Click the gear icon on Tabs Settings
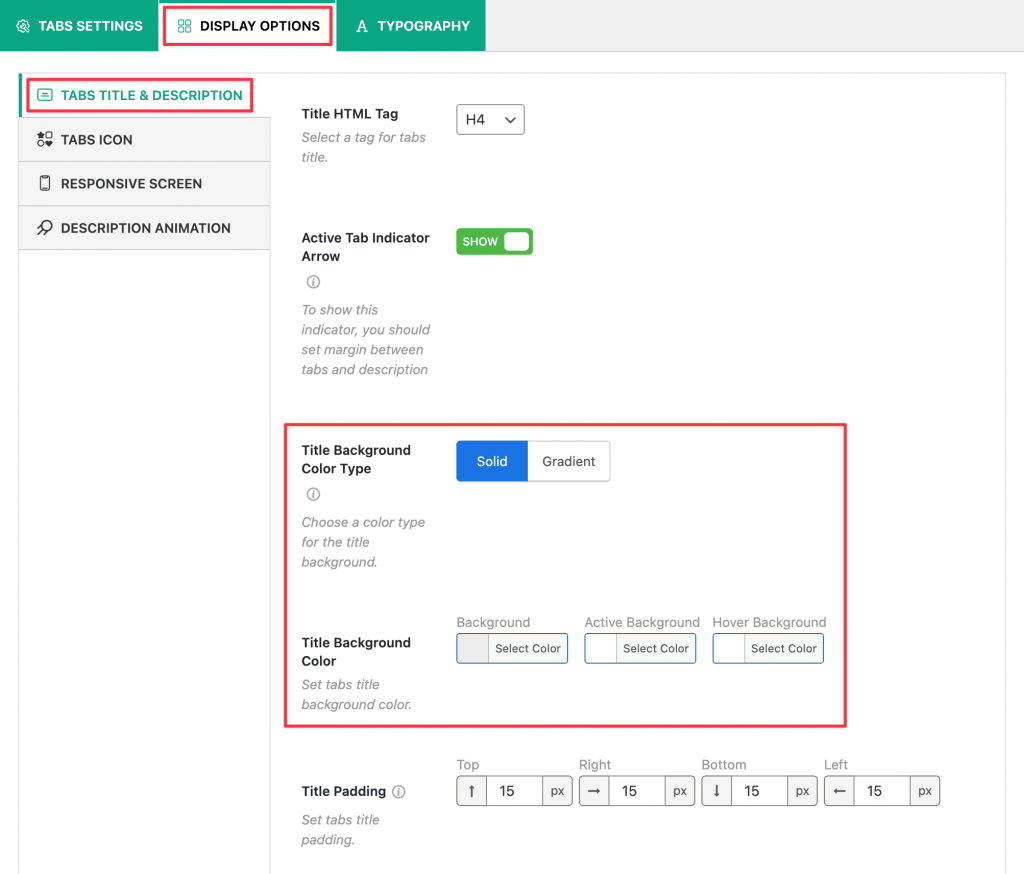This screenshot has width=1024, height=874. [x=23, y=26]
